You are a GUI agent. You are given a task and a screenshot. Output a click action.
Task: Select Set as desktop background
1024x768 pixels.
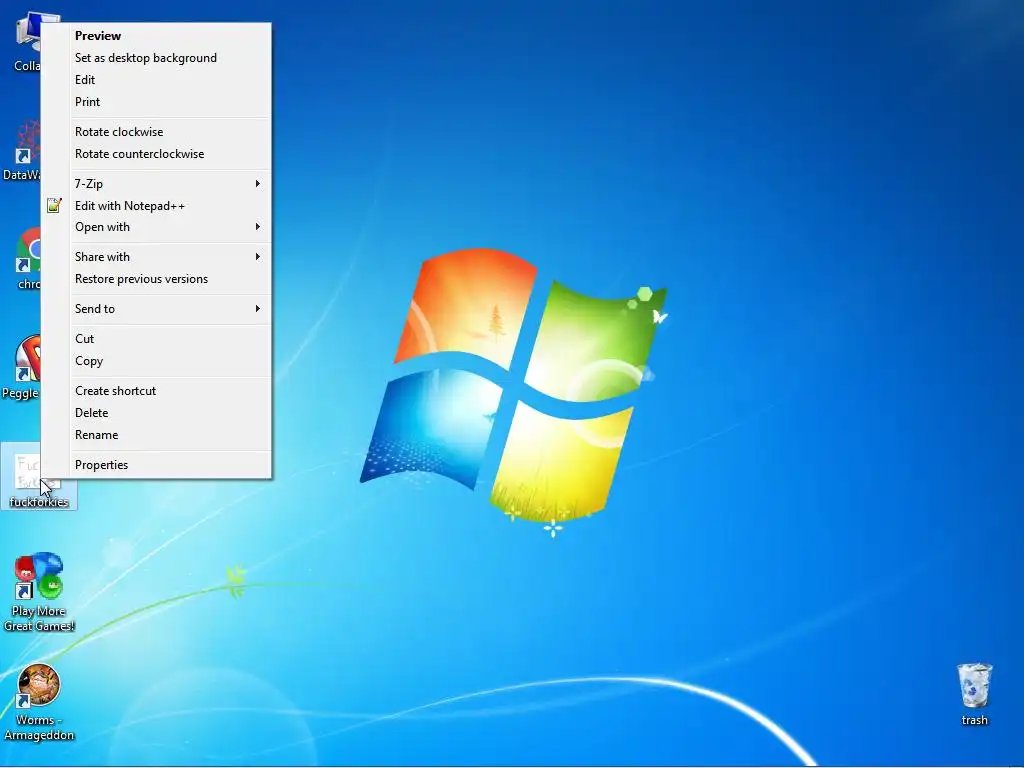coord(156,58)
